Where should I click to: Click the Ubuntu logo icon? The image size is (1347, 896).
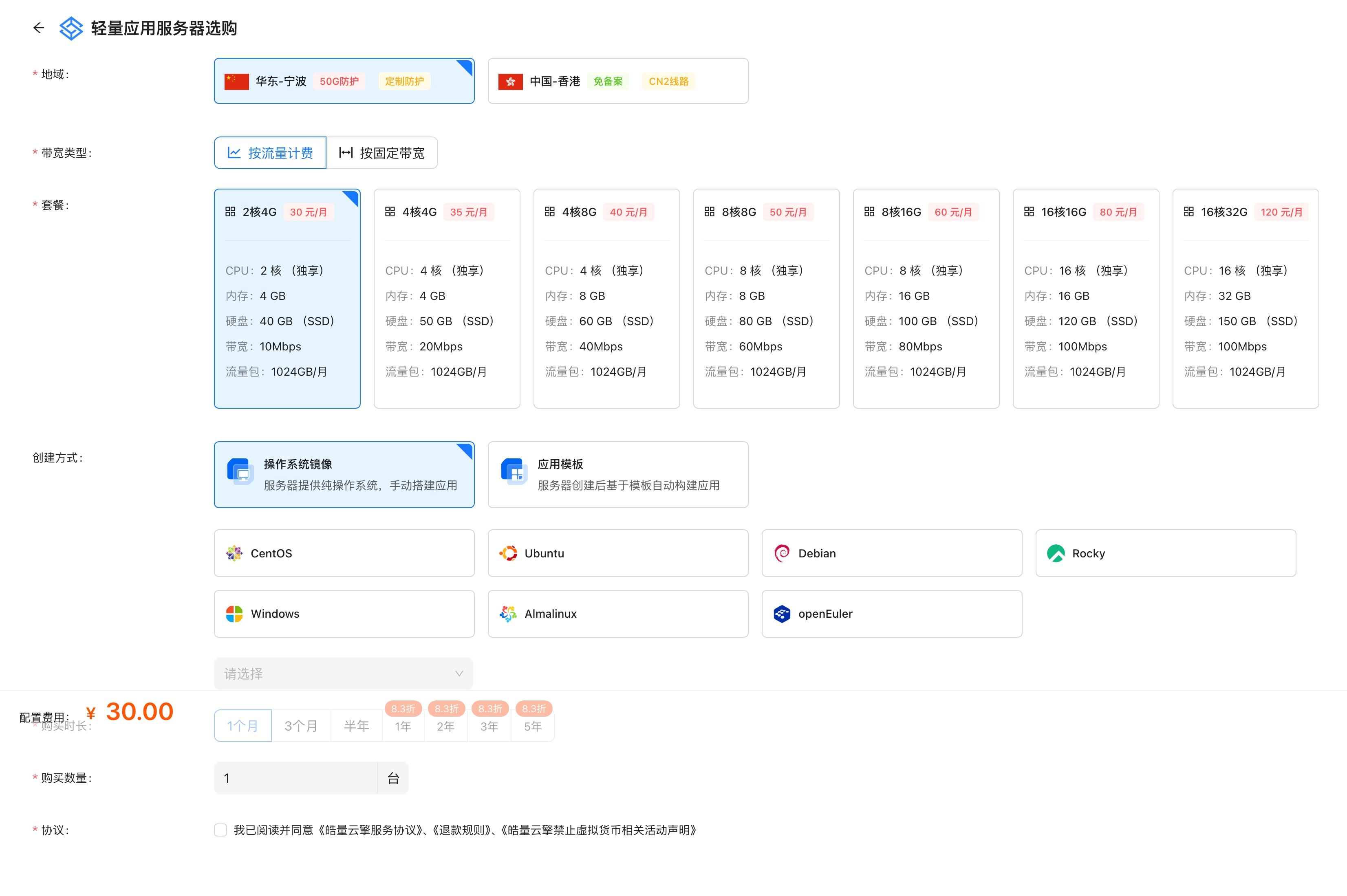pyautogui.click(x=508, y=553)
